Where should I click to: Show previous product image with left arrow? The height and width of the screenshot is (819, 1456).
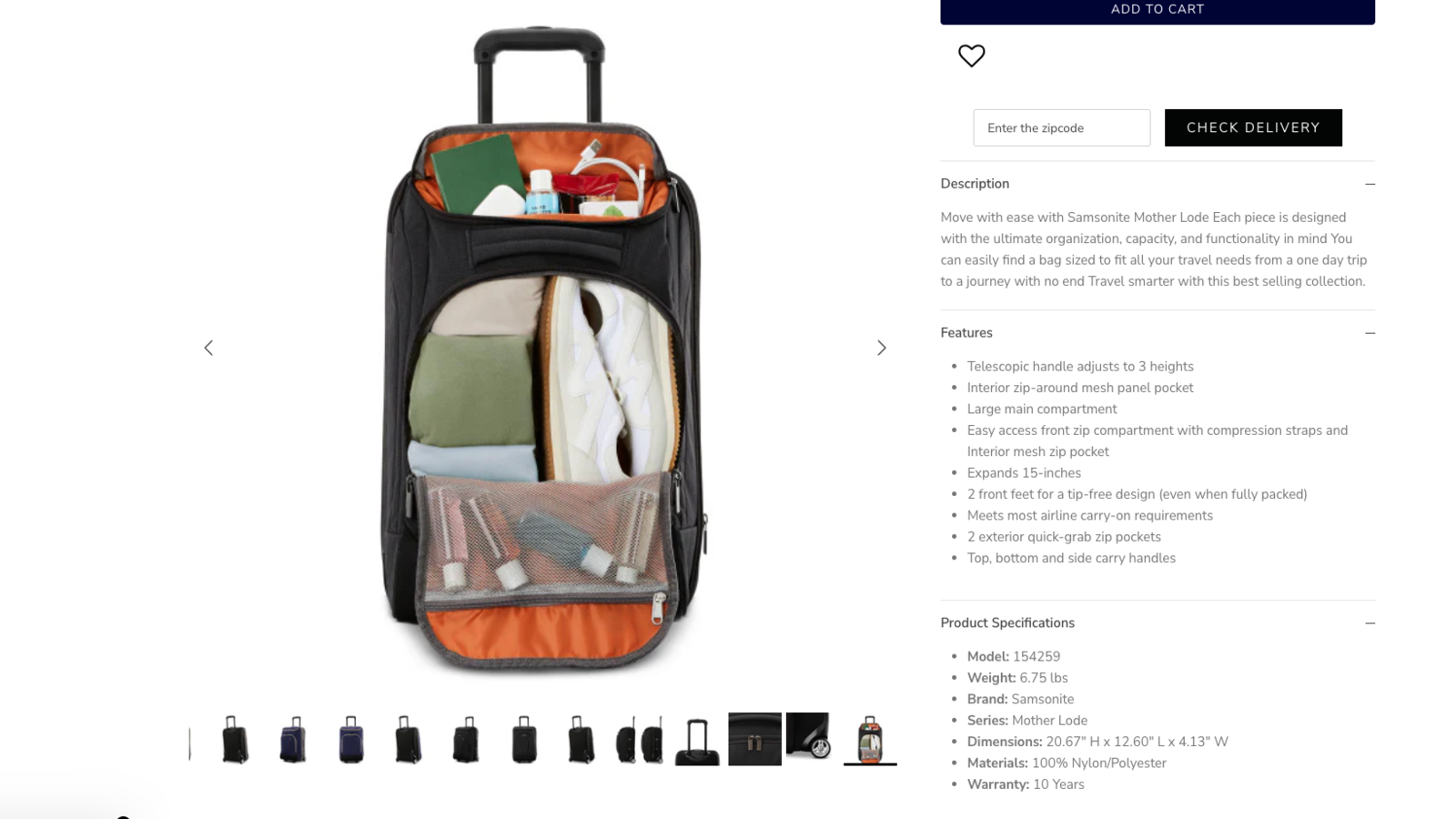[208, 348]
